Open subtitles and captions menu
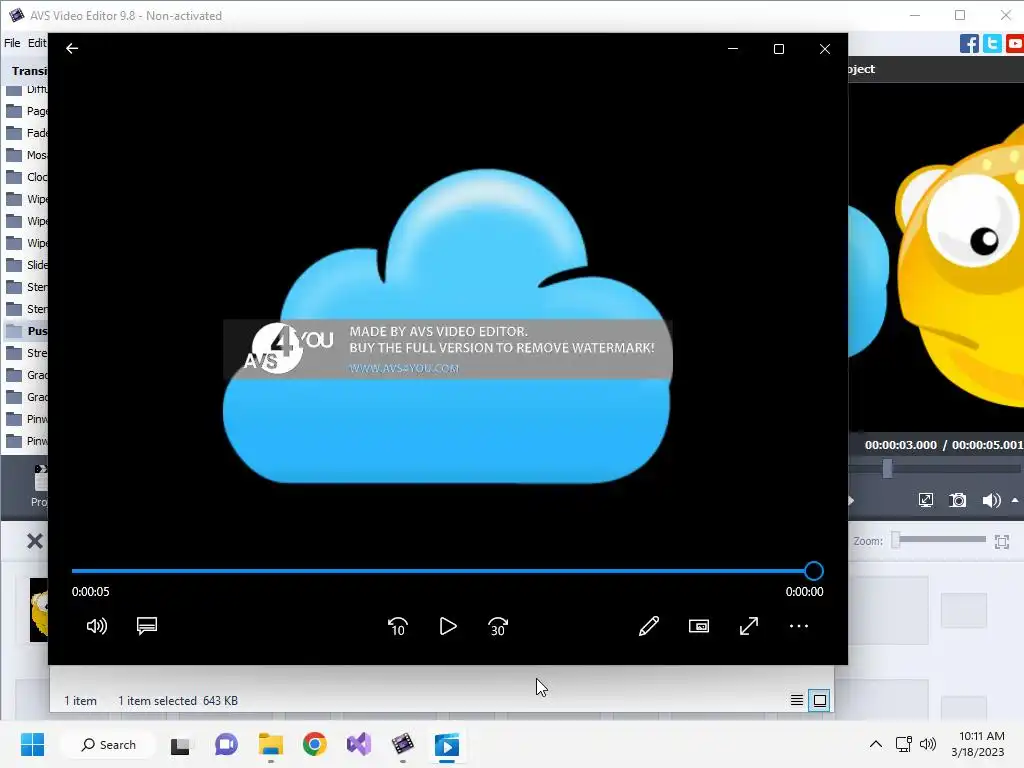The width and height of the screenshot is (1024, 768). 147,626
